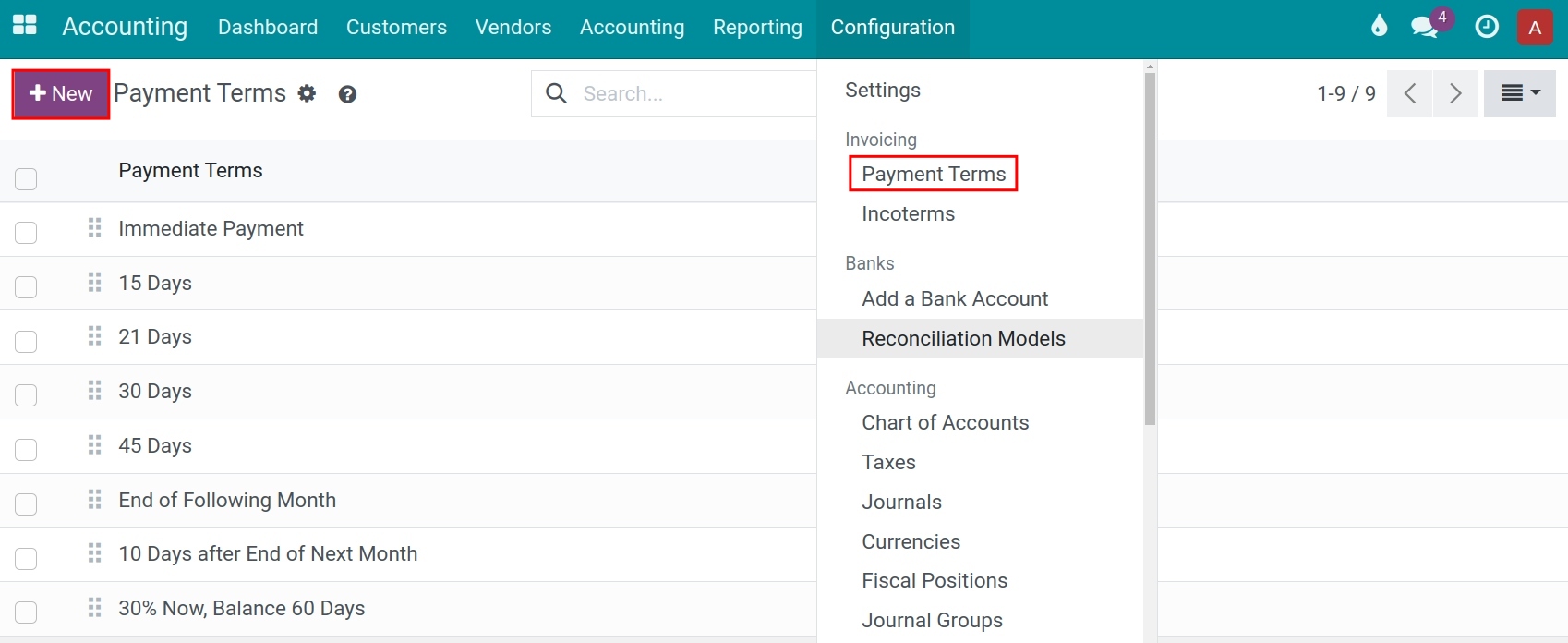Click the 1-9 / 9 pager counter
Viewport: 1568px width, 643px height.
[x=1346, y=93]
